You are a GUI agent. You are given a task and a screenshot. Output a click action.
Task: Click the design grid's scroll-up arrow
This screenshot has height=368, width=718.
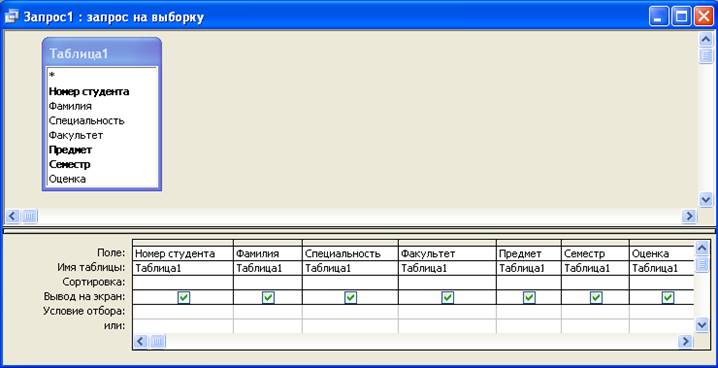pos(702,249)
